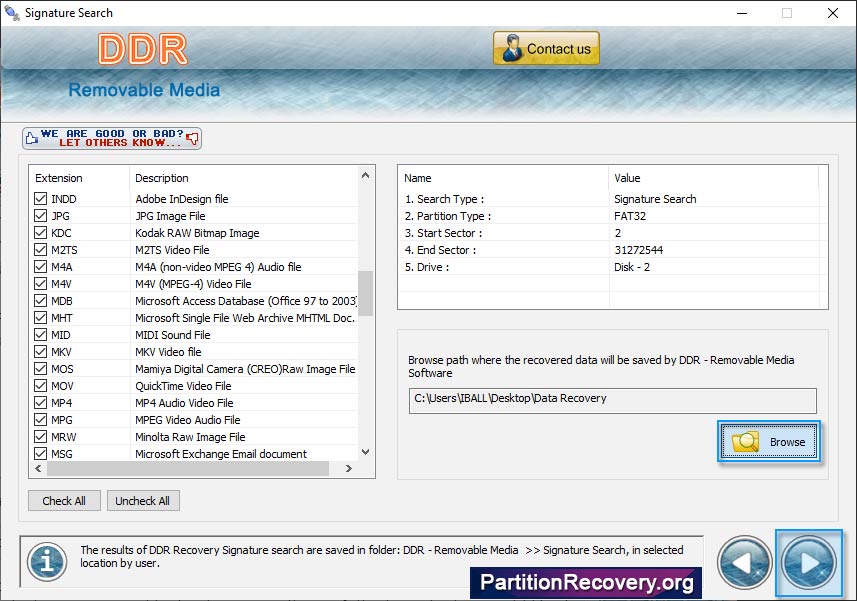This screenshot has height=601, width=857.
Task: Click the '31272544' end sector value
Action: click(x=639, y=250)
